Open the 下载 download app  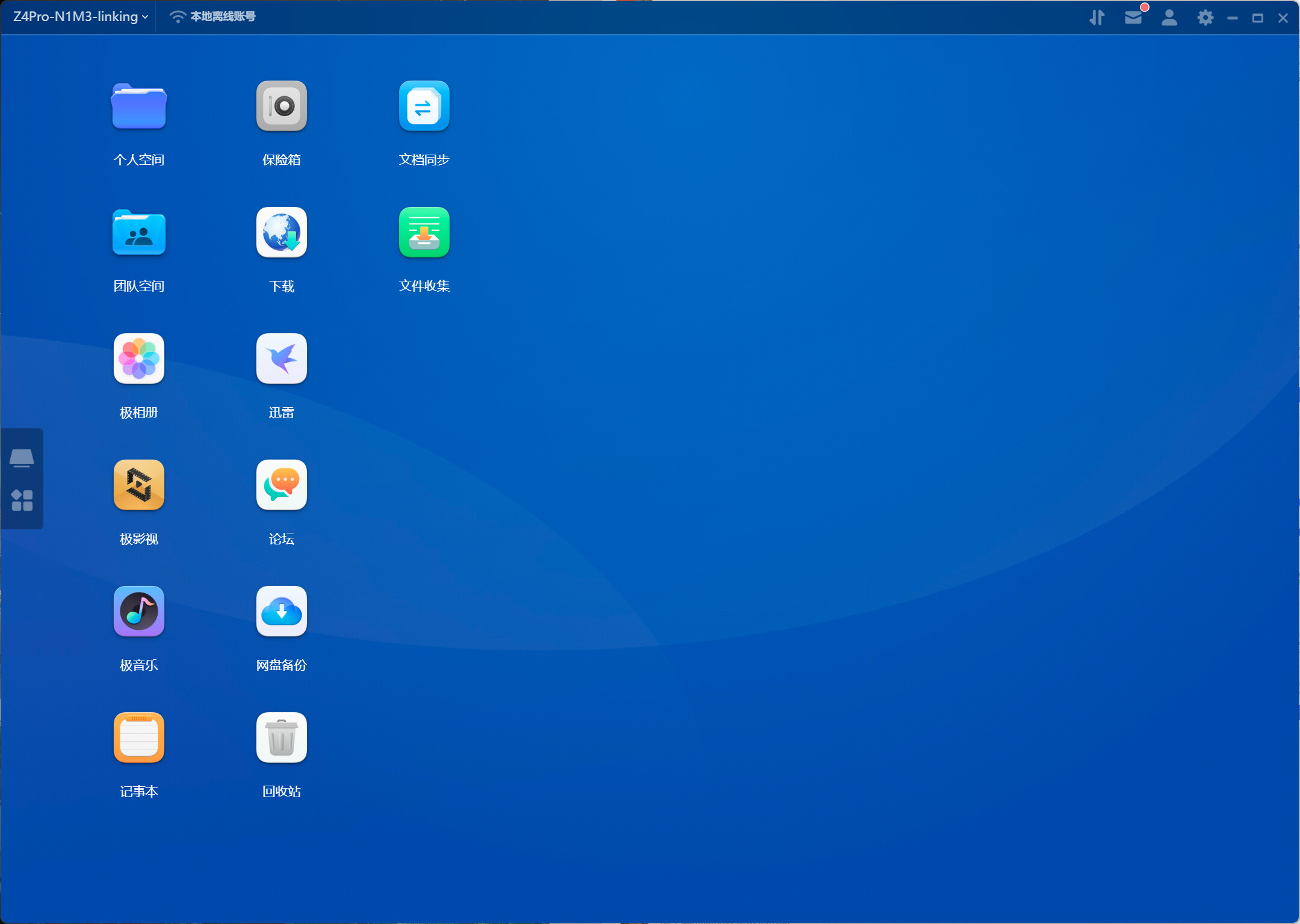pos(281,233)
